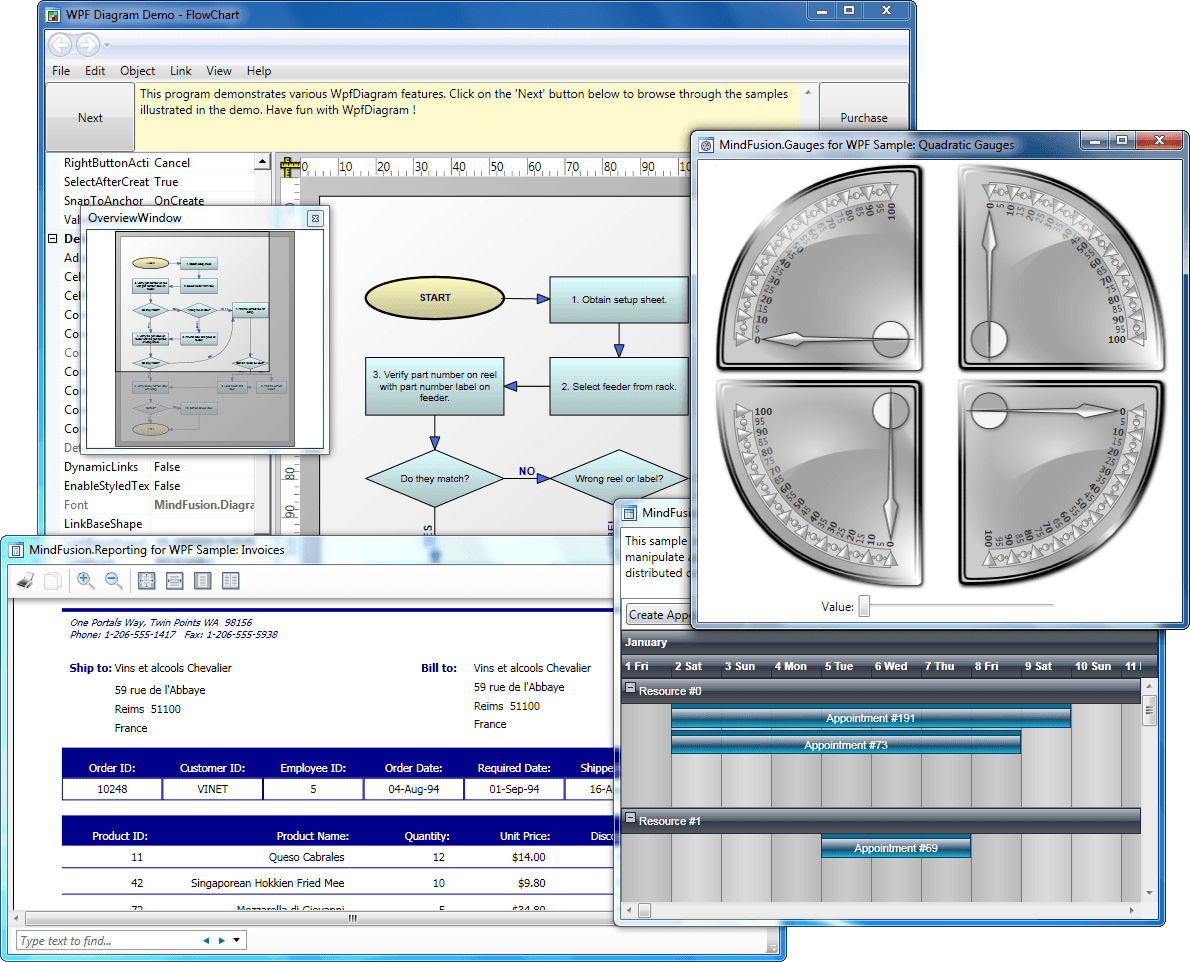Click the Order ID cell 10248
This screenshot has width=1190, height=962.
click(x=112, y=789)
